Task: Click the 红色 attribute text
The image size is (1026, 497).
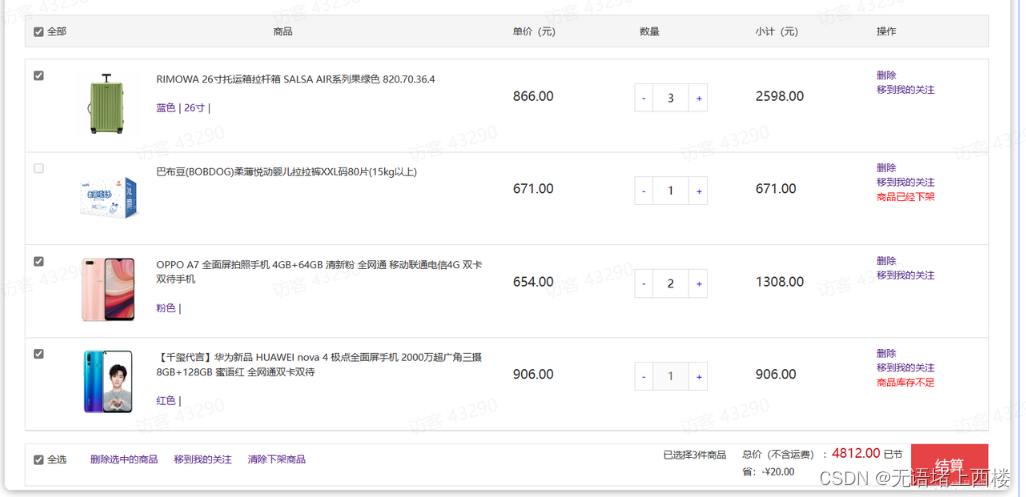Action: pyautogui.click(x=168, y=401)
